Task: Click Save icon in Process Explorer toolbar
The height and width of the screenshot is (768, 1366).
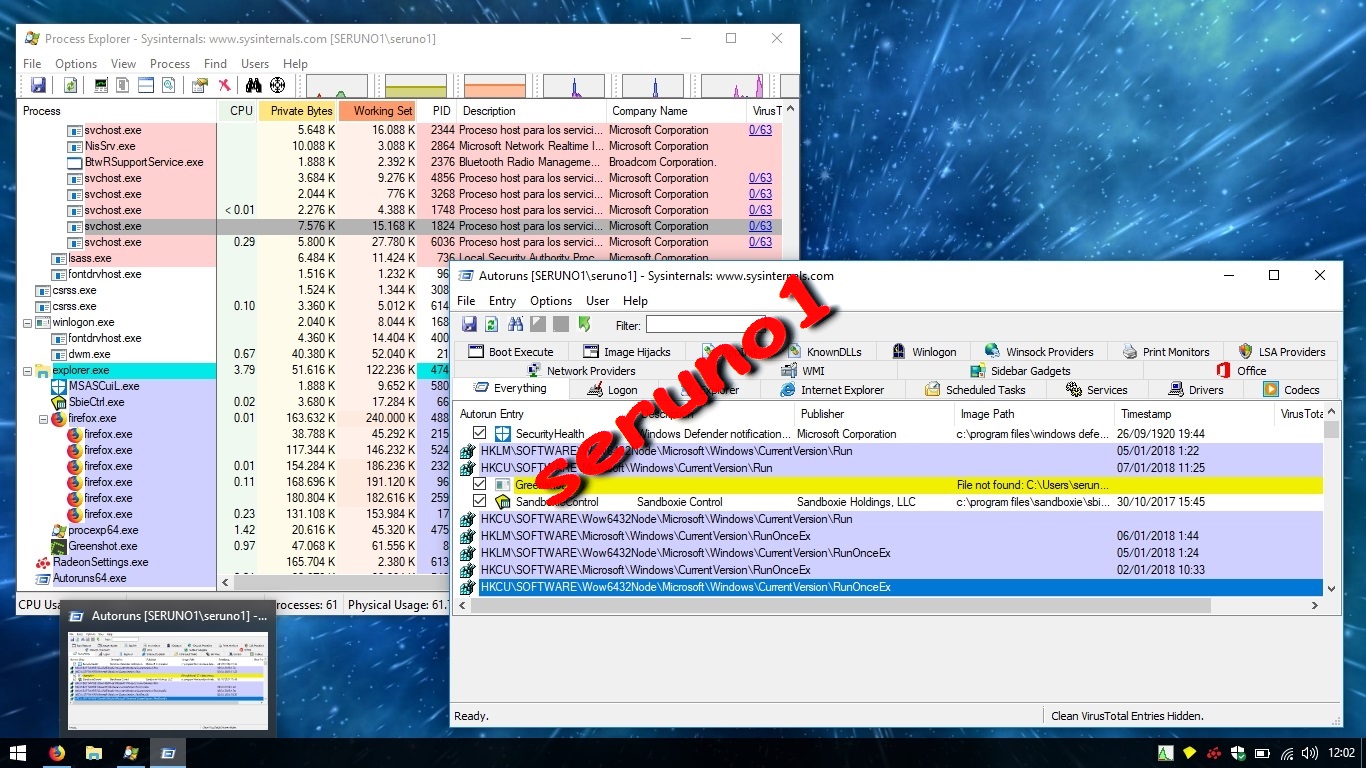Action: pyautogui.click(x=38, y=86)
